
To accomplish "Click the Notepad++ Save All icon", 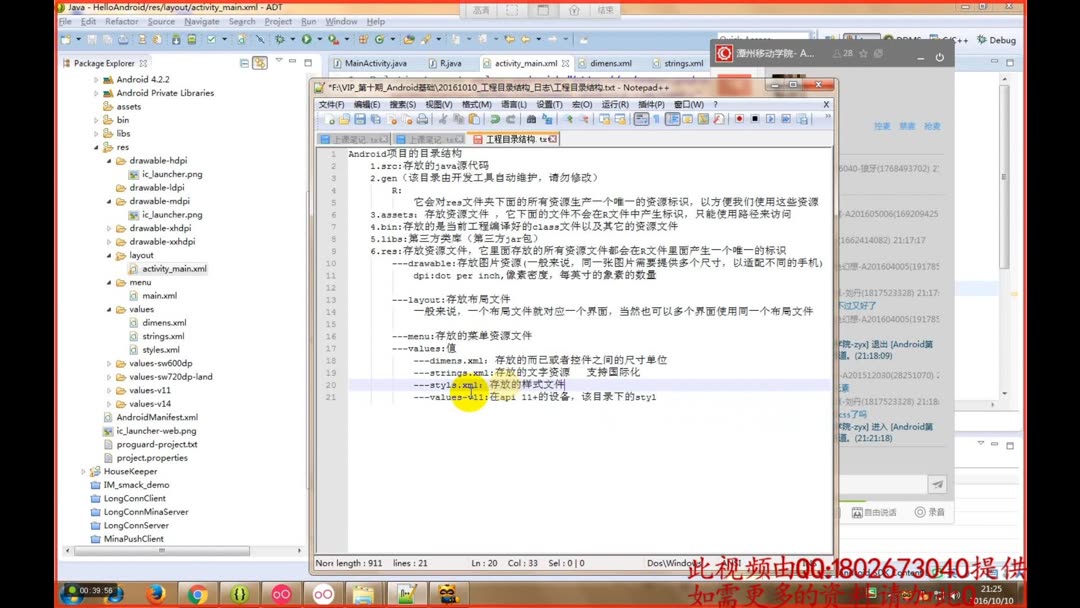I will click(x=375, y=119).
